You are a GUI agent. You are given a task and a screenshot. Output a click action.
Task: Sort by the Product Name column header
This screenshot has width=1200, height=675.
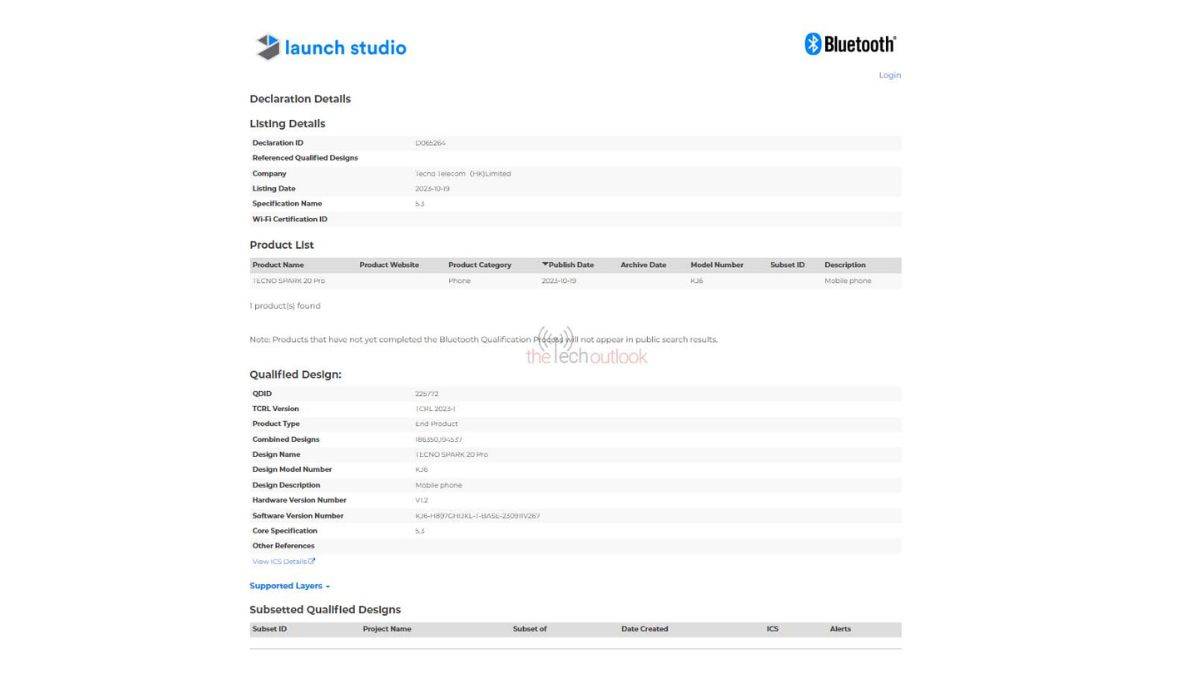point(278,265)
